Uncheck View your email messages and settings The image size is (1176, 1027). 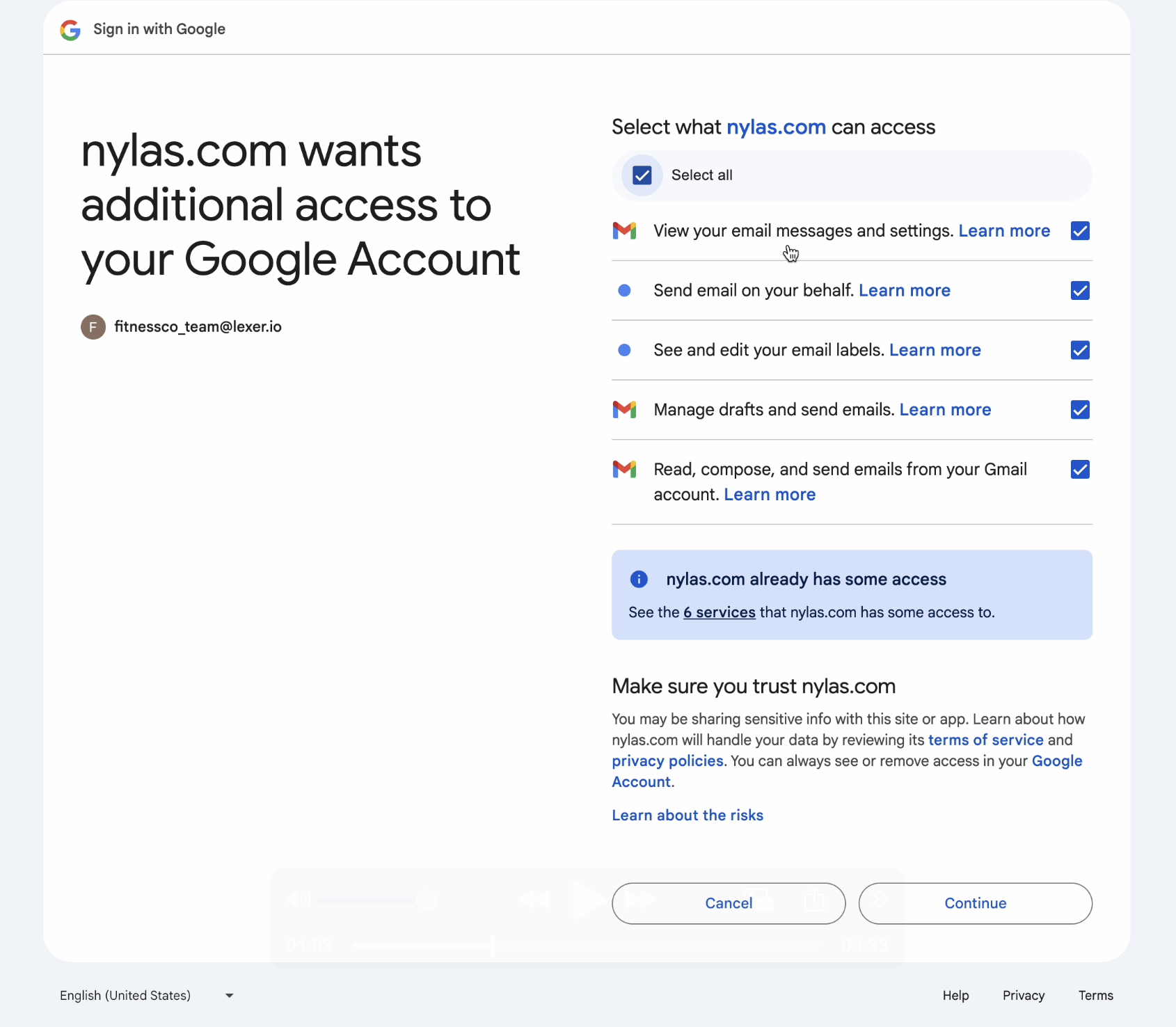click(1080, 231)
